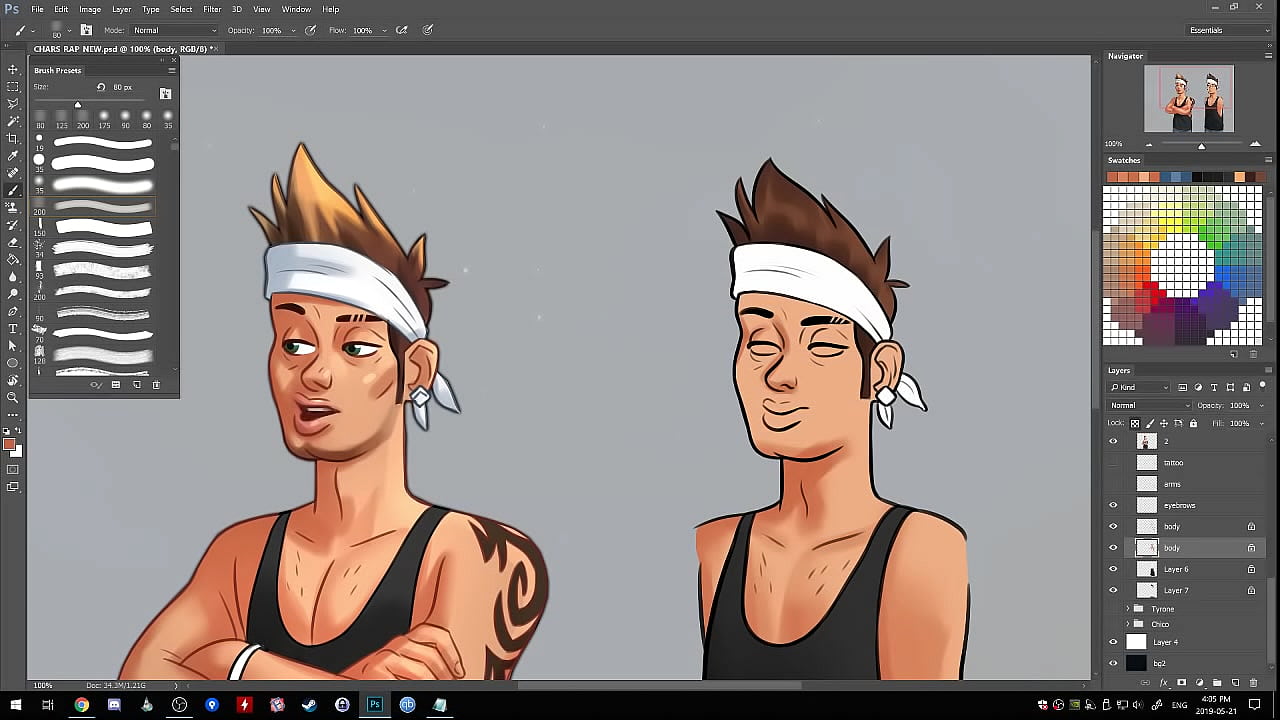Pick the Eyedropper tool
Screen dimensions: 1280x720
pos(13,156)
